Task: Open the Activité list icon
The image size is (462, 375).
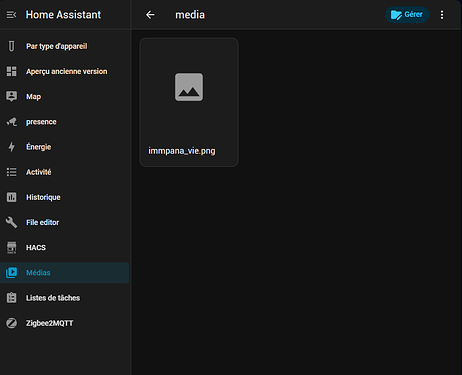Action: (x=12, y=172)
